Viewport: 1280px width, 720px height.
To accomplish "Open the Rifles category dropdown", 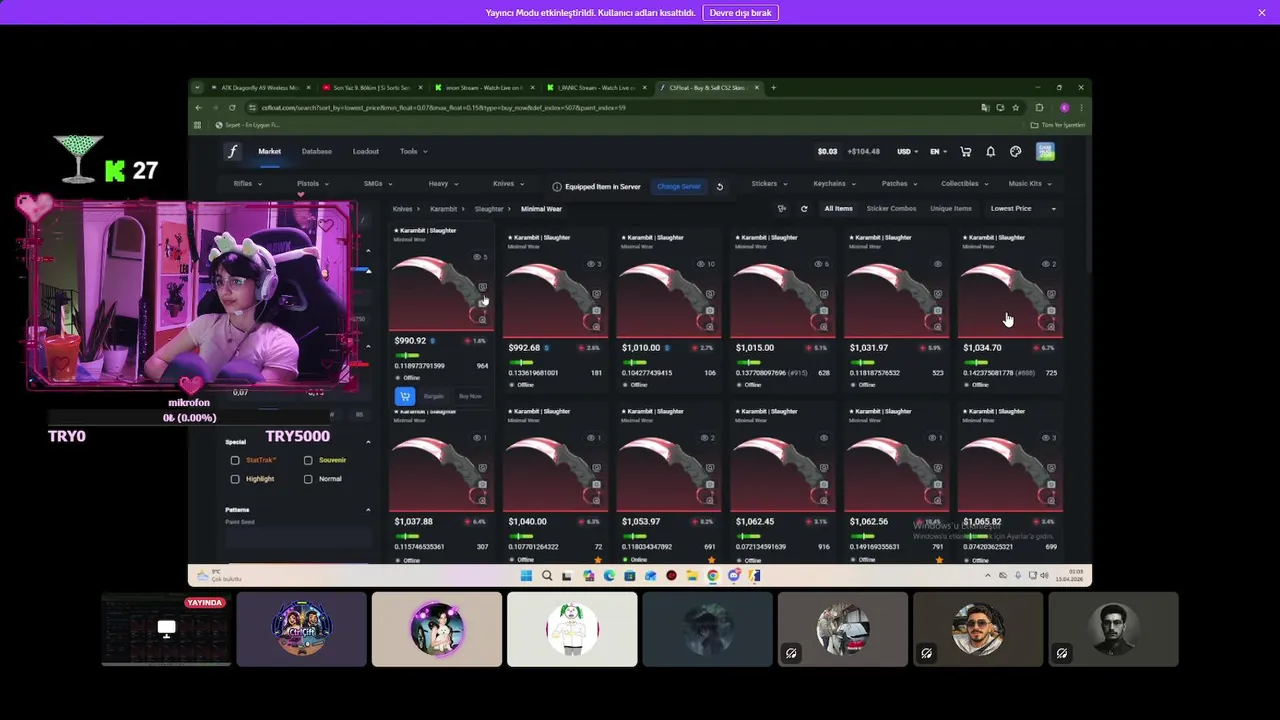I will click(x=247, y=184).
